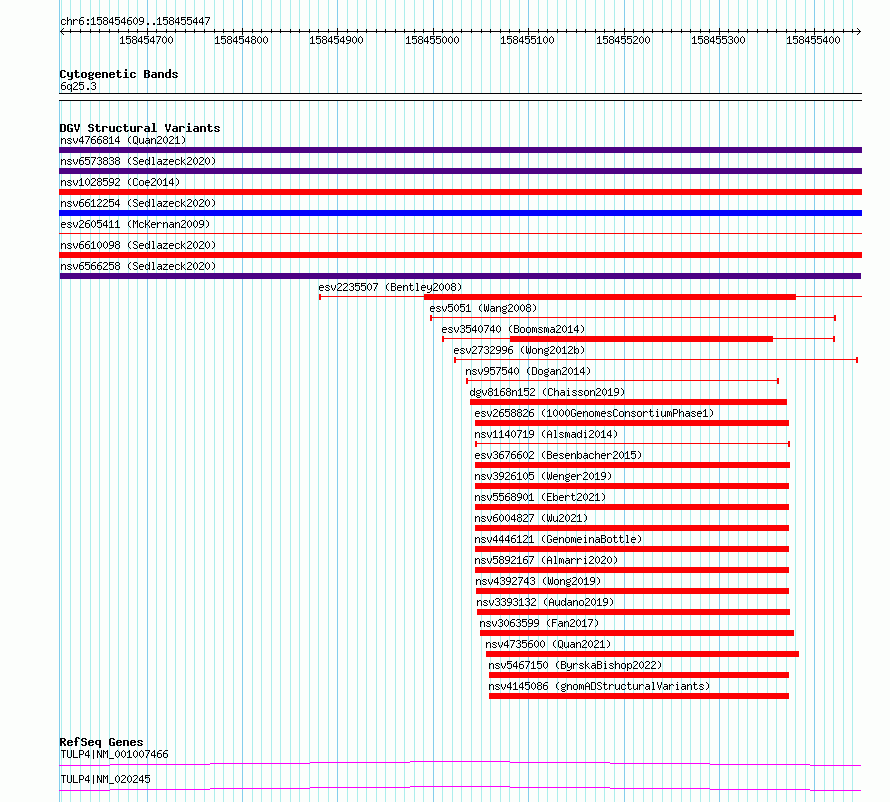Select nsv5892167 (Almarri2020) label
The height and width of the screenshot is (802, 890).
click(x=546, y=560)
